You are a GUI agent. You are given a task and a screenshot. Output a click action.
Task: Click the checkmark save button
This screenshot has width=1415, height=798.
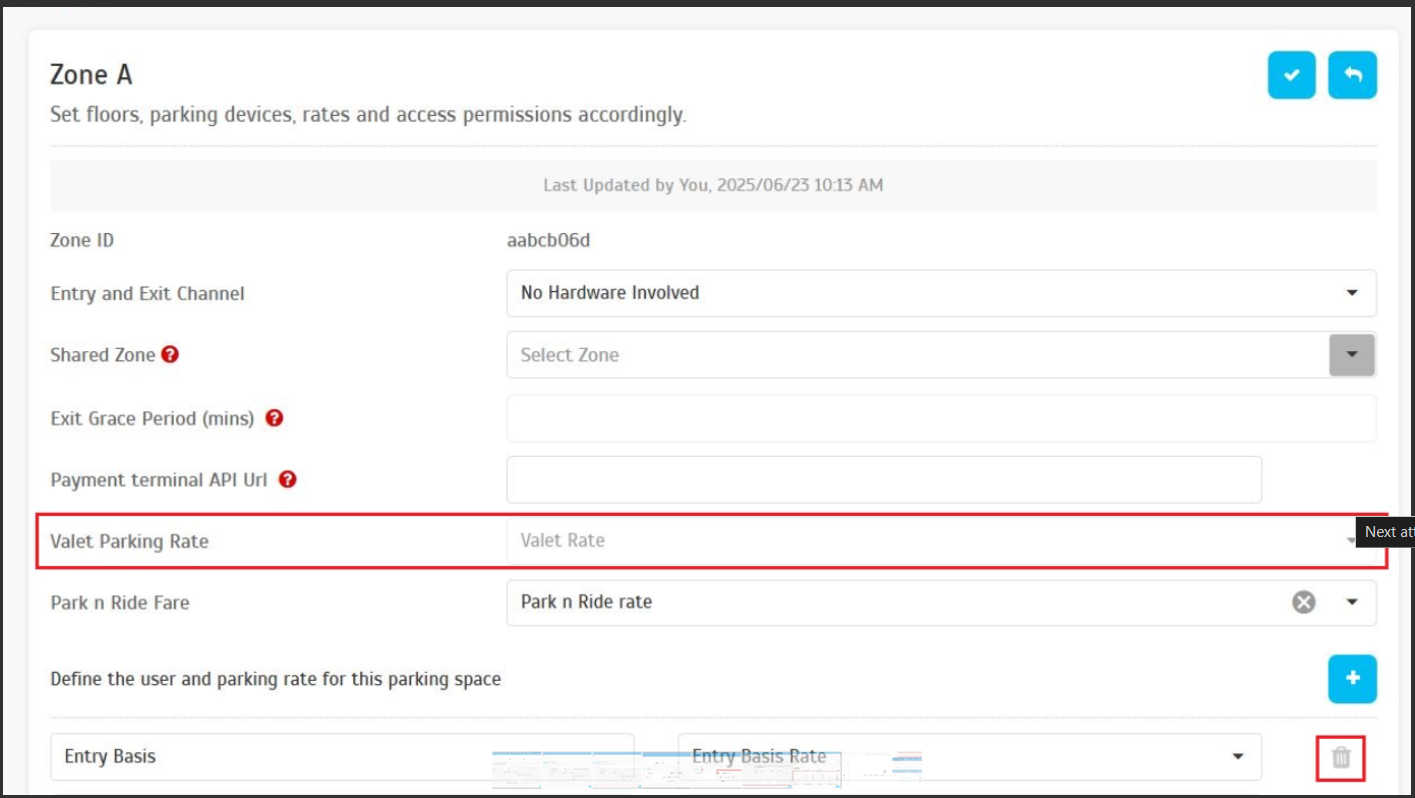click(x=1292, y=75)
